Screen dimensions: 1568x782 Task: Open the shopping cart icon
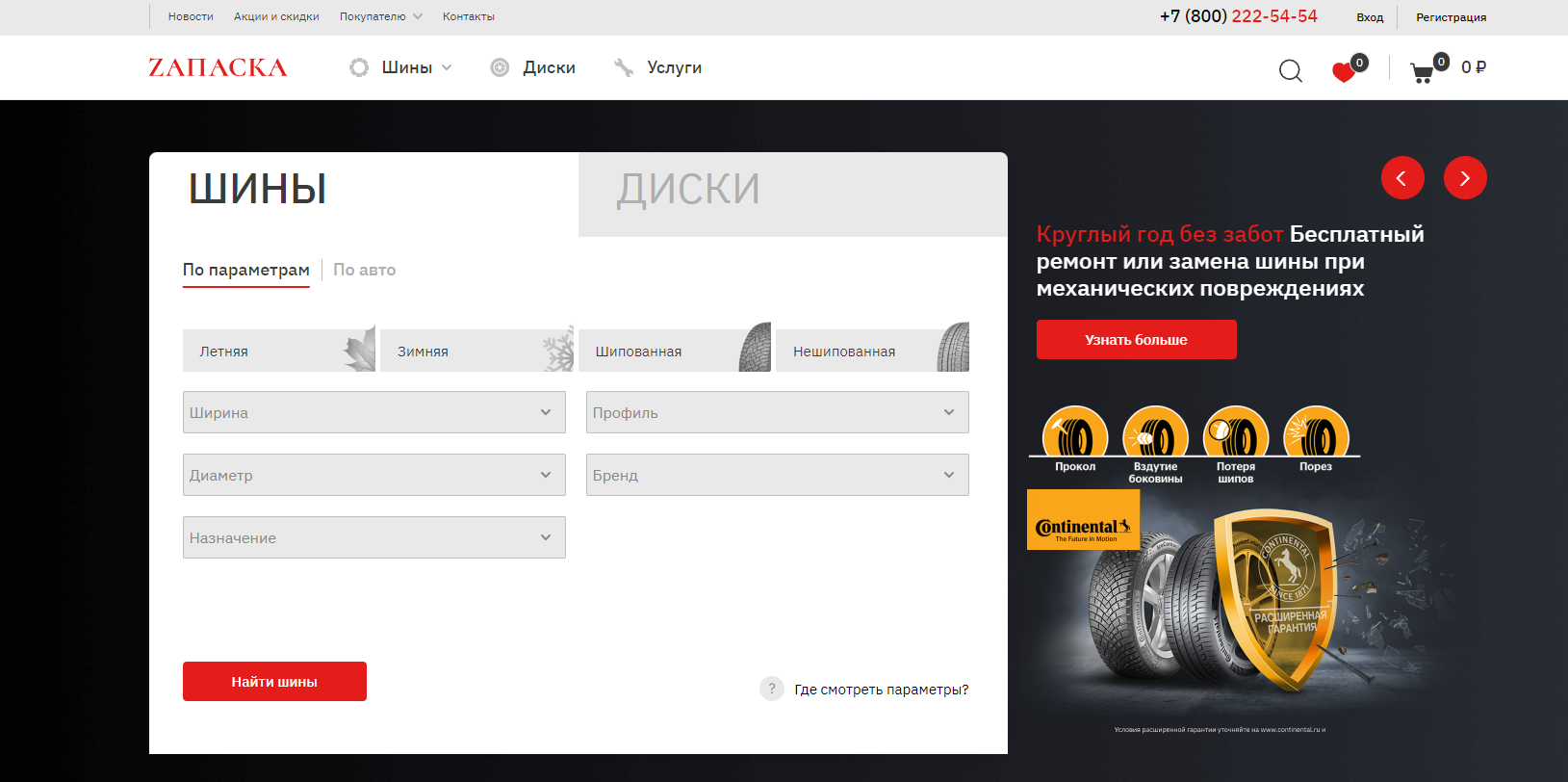click(1422, 72)
